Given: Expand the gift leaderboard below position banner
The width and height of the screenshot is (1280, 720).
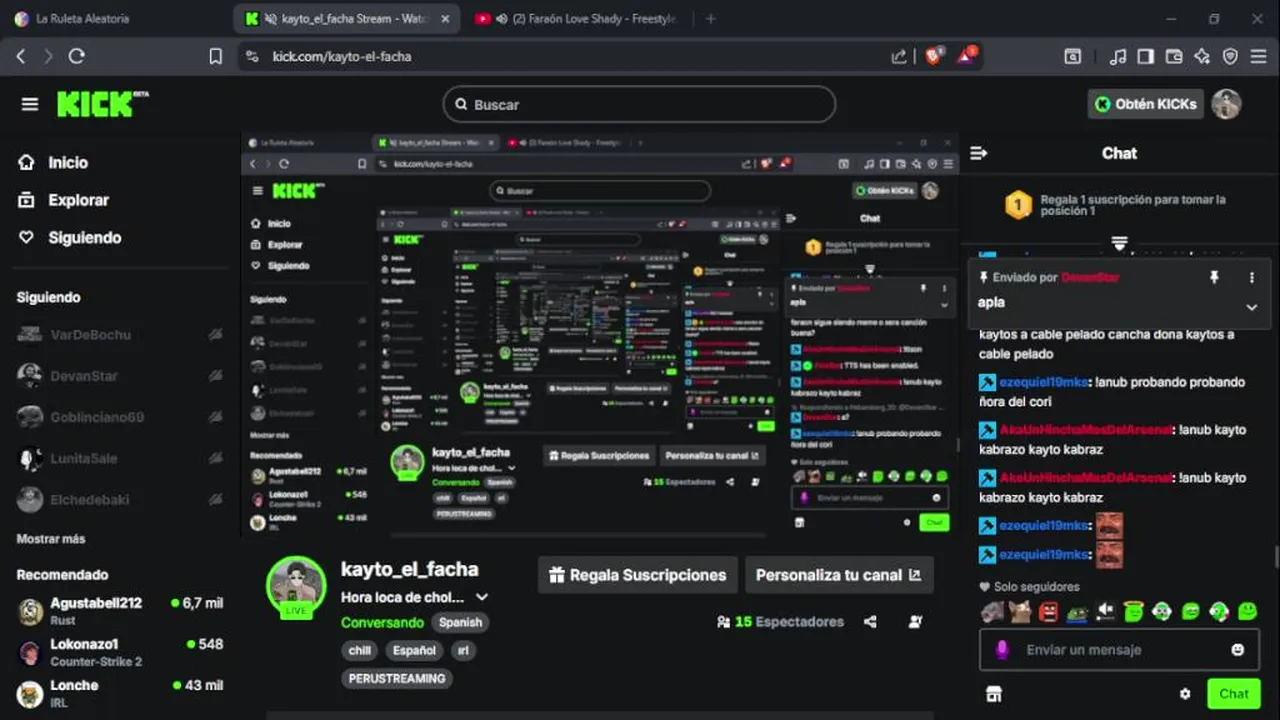Looking at the screenshot, I should click(x=1119, y=243).
